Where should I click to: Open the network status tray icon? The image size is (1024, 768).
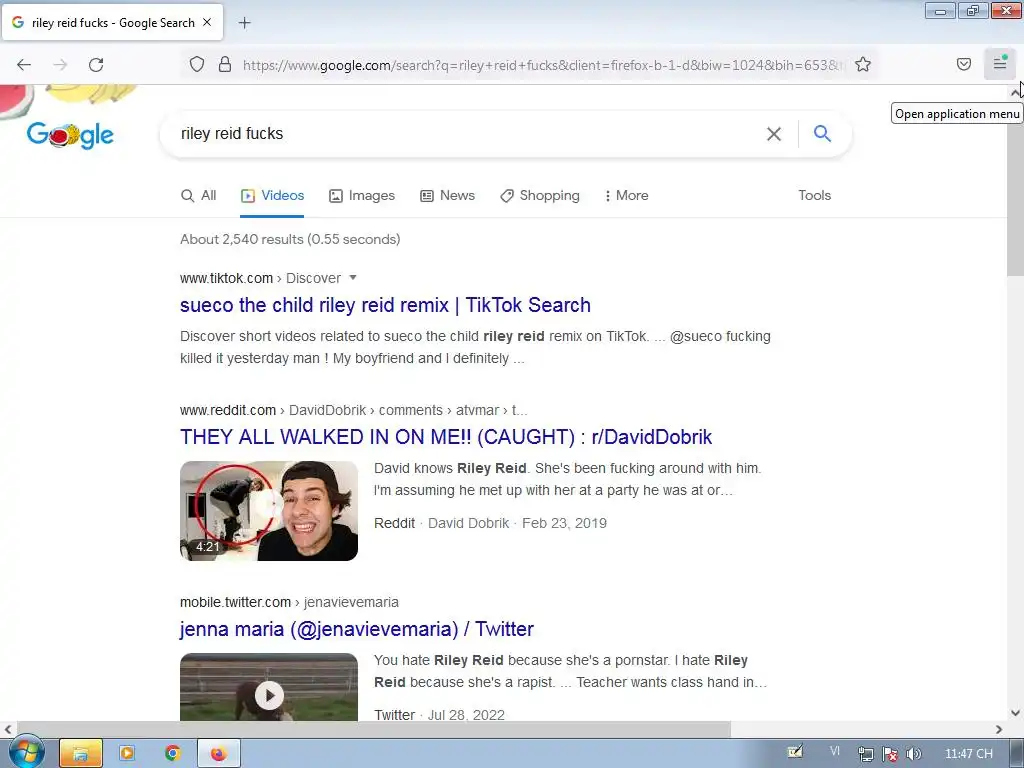(866, 754)
